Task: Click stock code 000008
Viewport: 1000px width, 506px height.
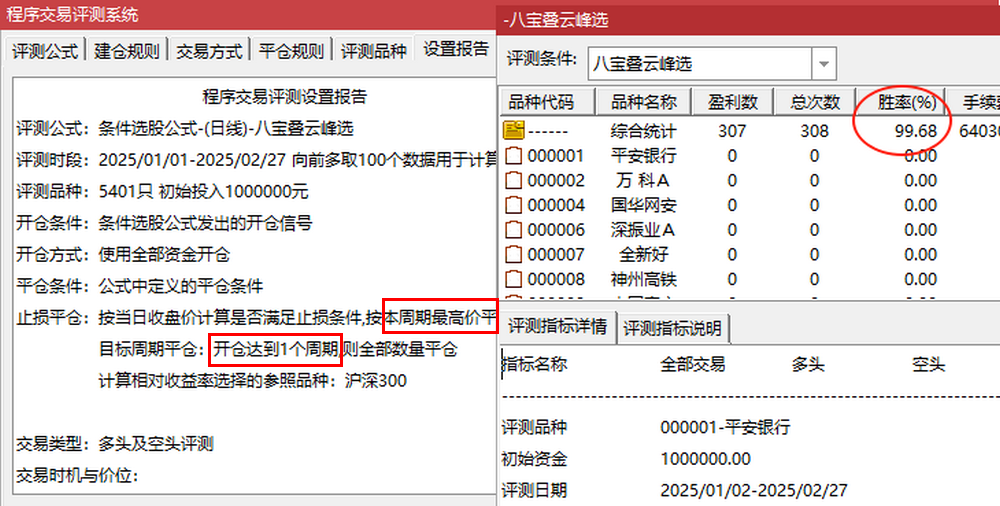Action: pyautogui.click(x=556, y=279)
